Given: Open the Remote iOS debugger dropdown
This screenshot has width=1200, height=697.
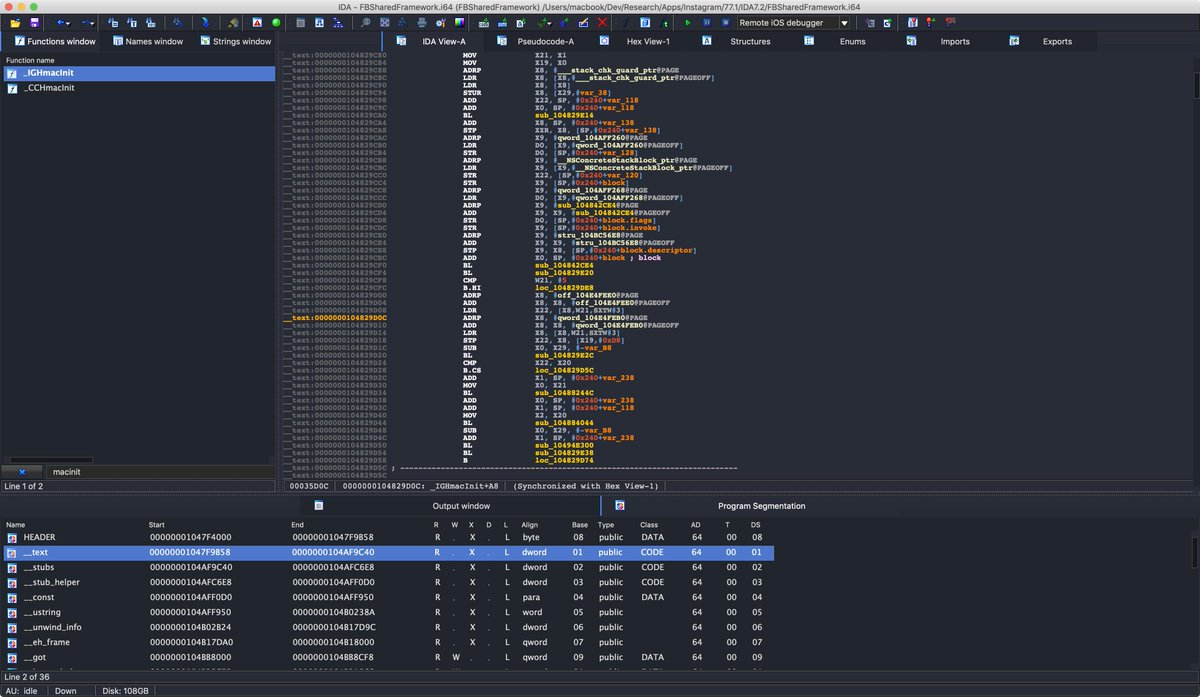Looking at the screenshot, I should (x=845, y=22).
